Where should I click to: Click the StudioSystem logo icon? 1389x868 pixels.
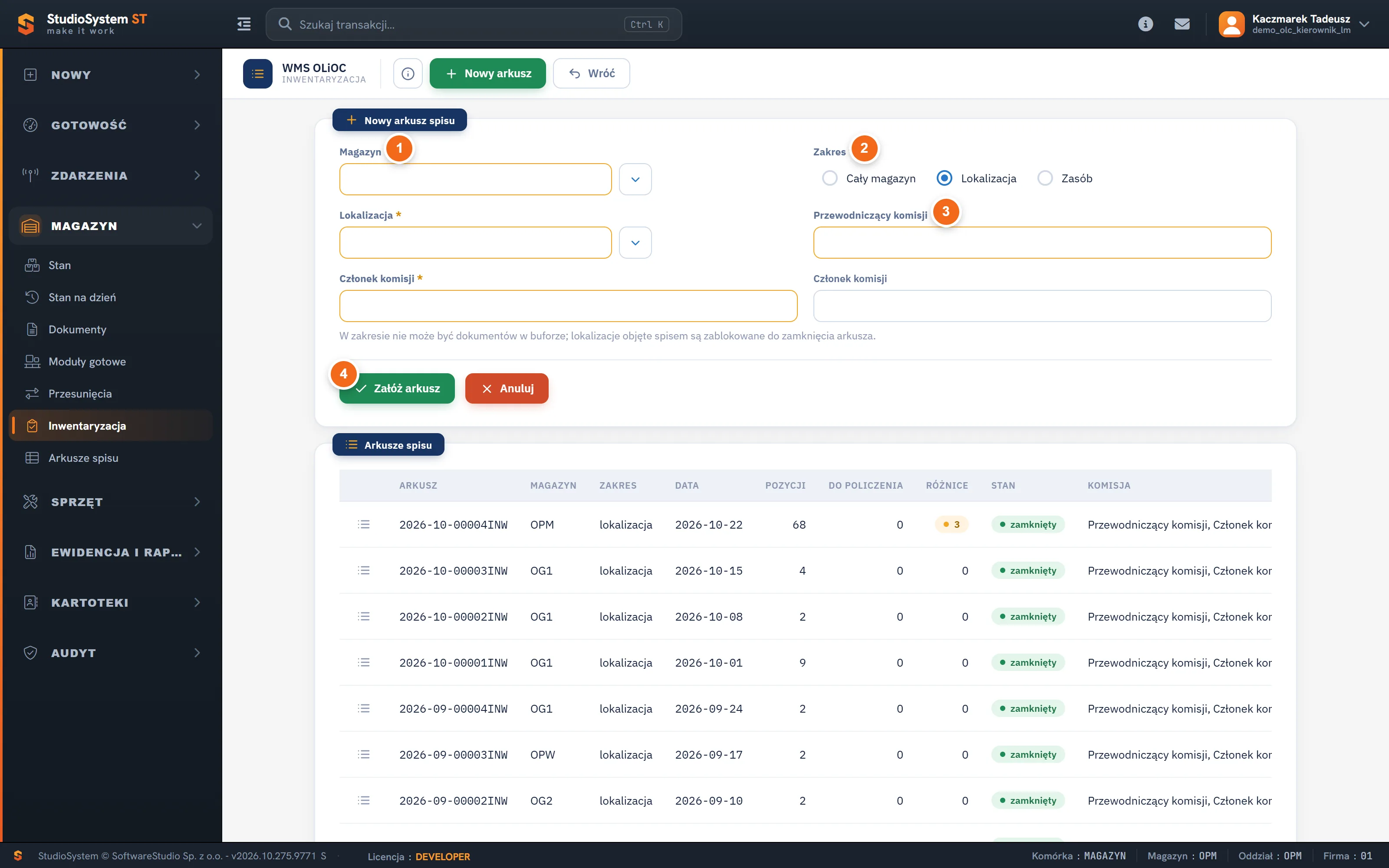click(x=26, y=24)
